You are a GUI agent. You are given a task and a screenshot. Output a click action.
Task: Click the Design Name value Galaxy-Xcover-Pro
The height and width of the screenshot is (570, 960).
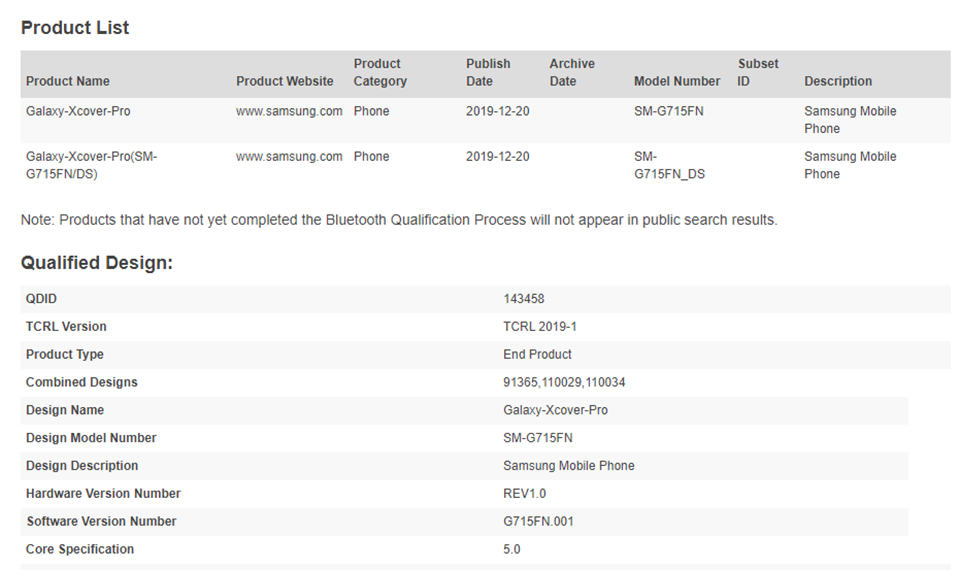click(x=555, y=410)
